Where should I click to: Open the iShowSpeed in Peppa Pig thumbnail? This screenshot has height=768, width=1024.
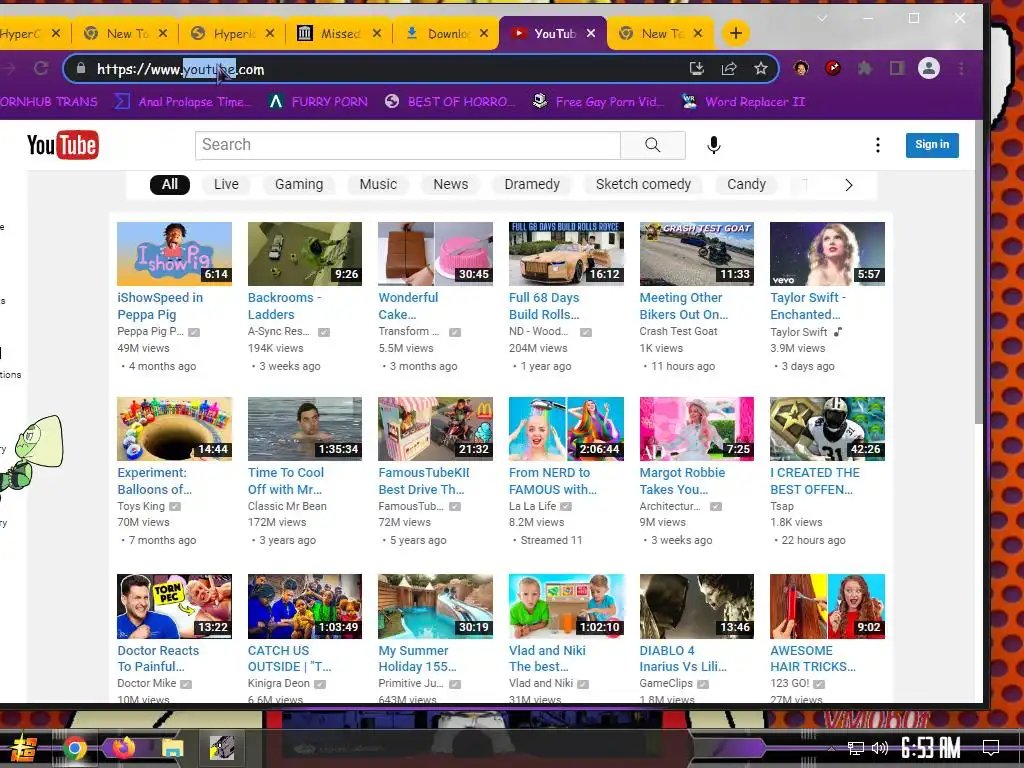(x=174, y=253)
